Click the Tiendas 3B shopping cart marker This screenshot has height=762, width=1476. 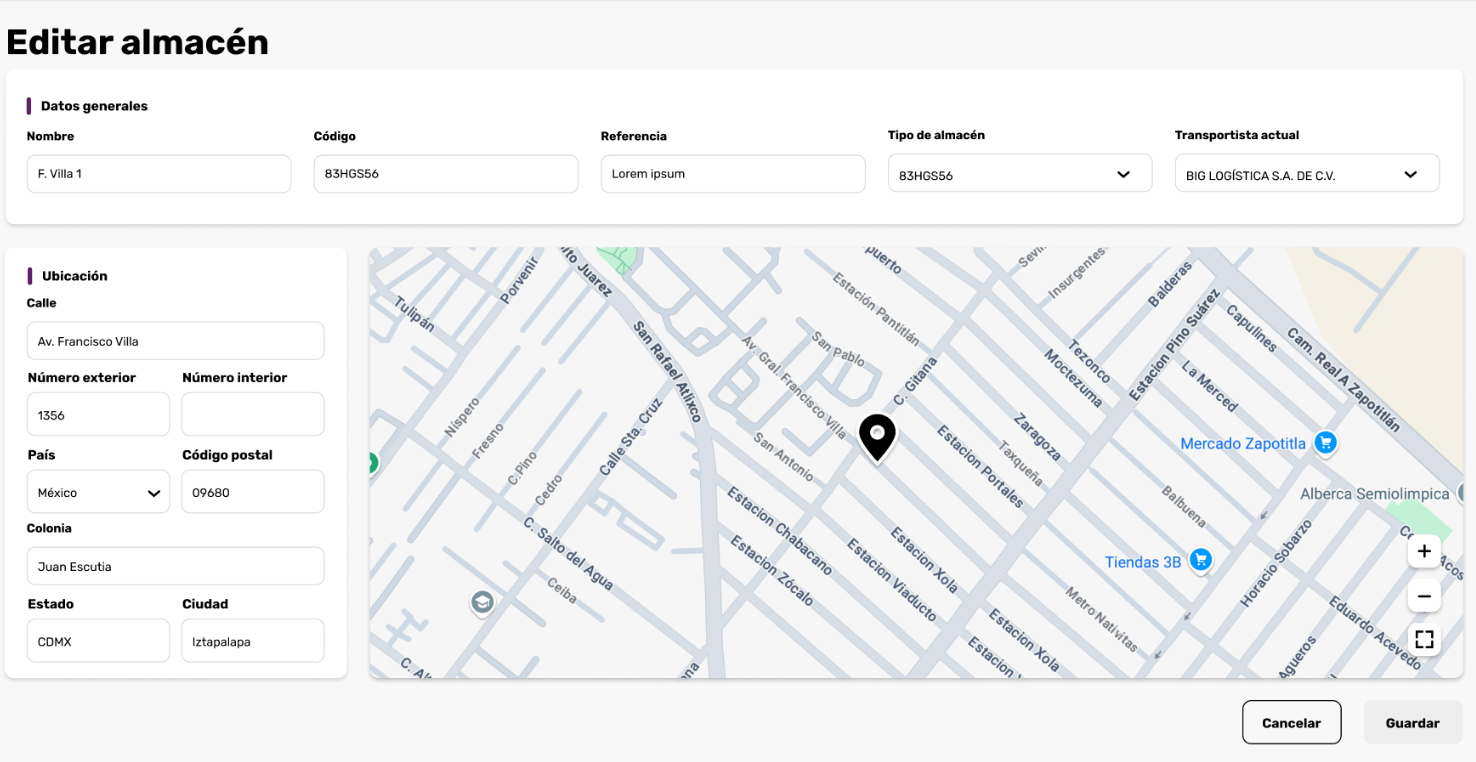1201,560
